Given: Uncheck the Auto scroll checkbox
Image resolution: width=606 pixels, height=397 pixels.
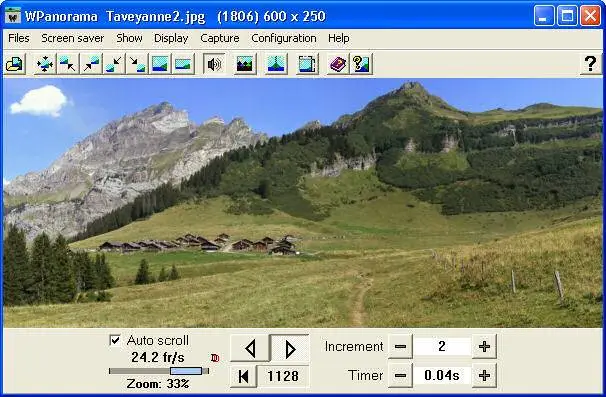Looking at the screenshot, I should point(115,340).
